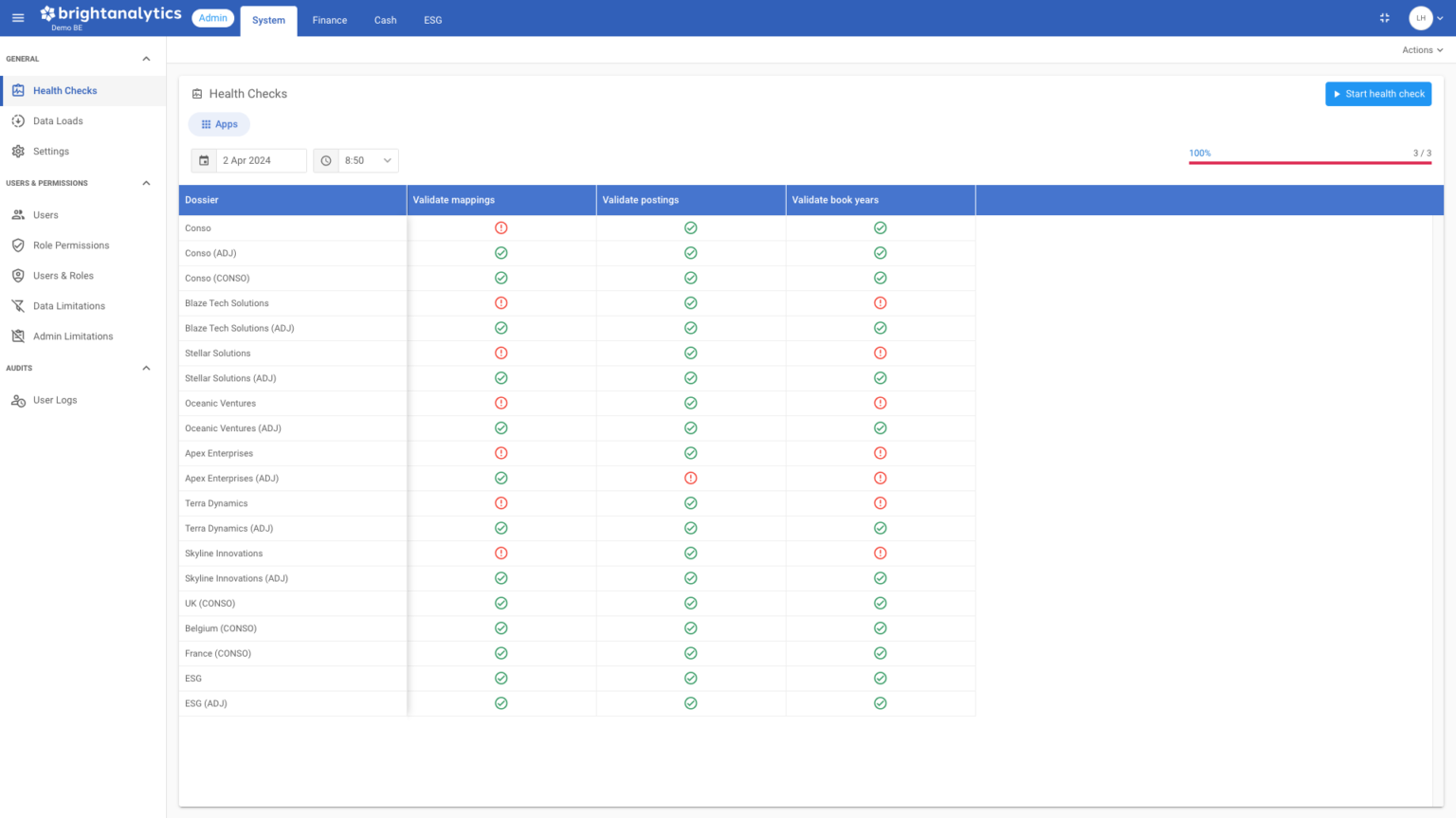Click Stellar Solutions mappings error icon
The image size is (1456, 818).
coord(501,354)
